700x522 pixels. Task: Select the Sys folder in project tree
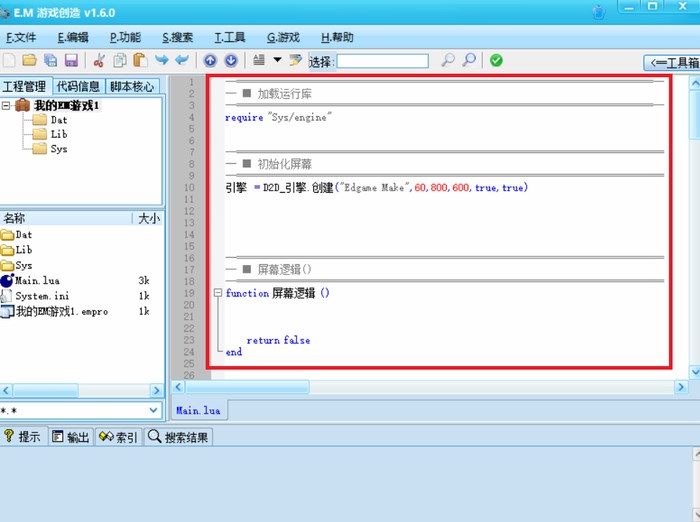click(x=58, y=149)
